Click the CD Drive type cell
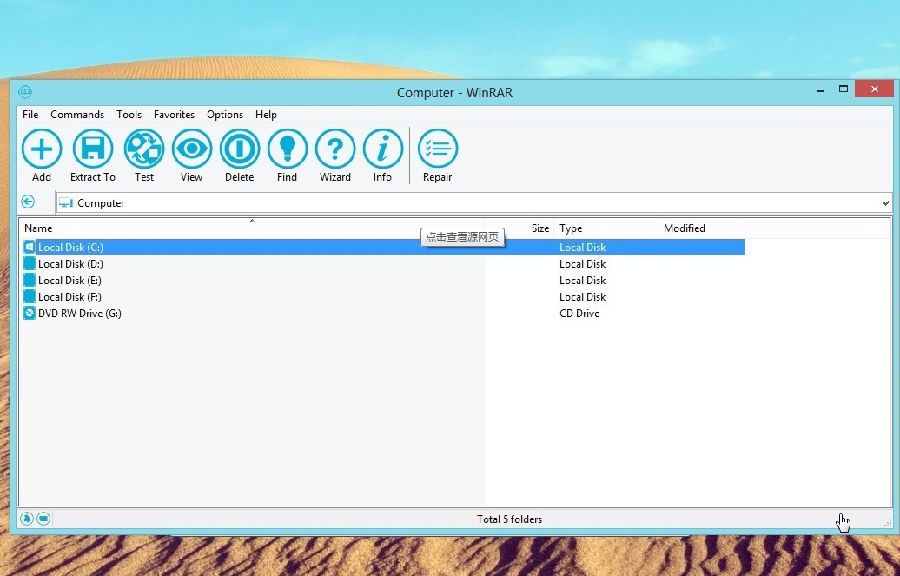This screenshot has height=576, width=900. click(x=579, y=313)
